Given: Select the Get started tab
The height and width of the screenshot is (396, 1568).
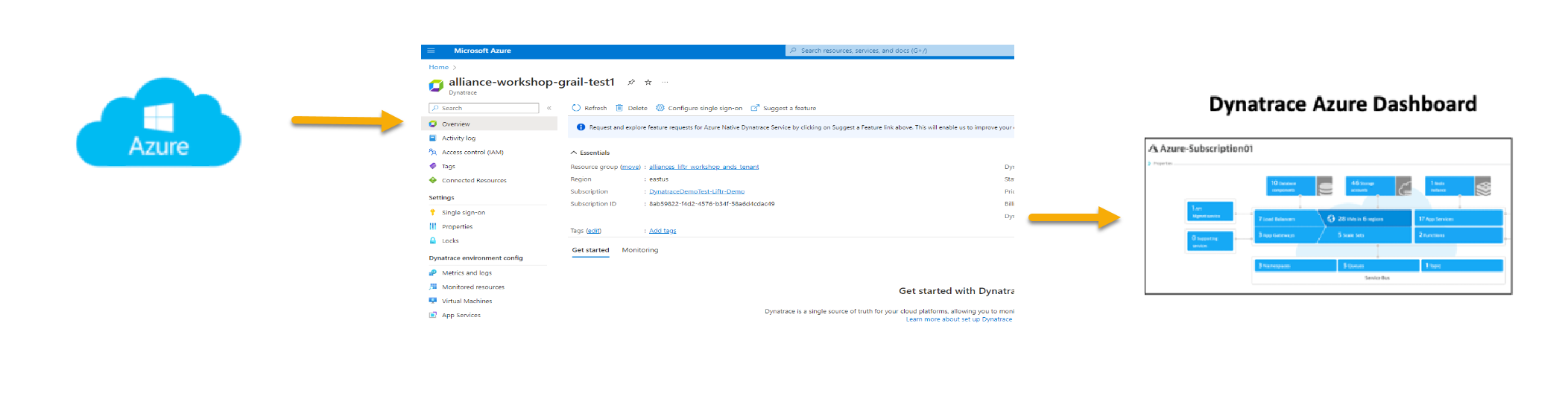Looking at the screenshot, I should (x=590, y=250).
